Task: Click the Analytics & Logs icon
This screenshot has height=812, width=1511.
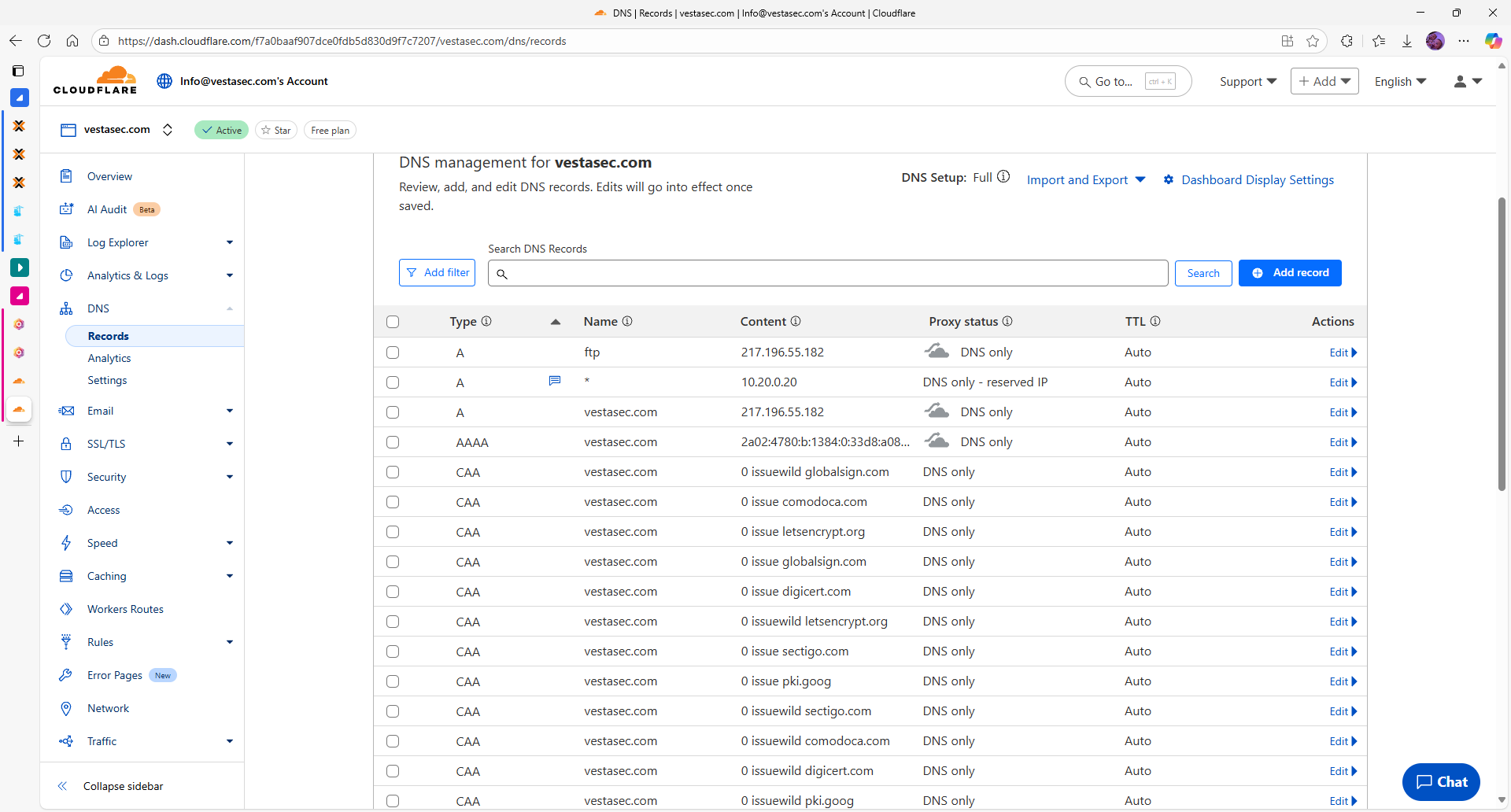Action: tap(66, 275)
